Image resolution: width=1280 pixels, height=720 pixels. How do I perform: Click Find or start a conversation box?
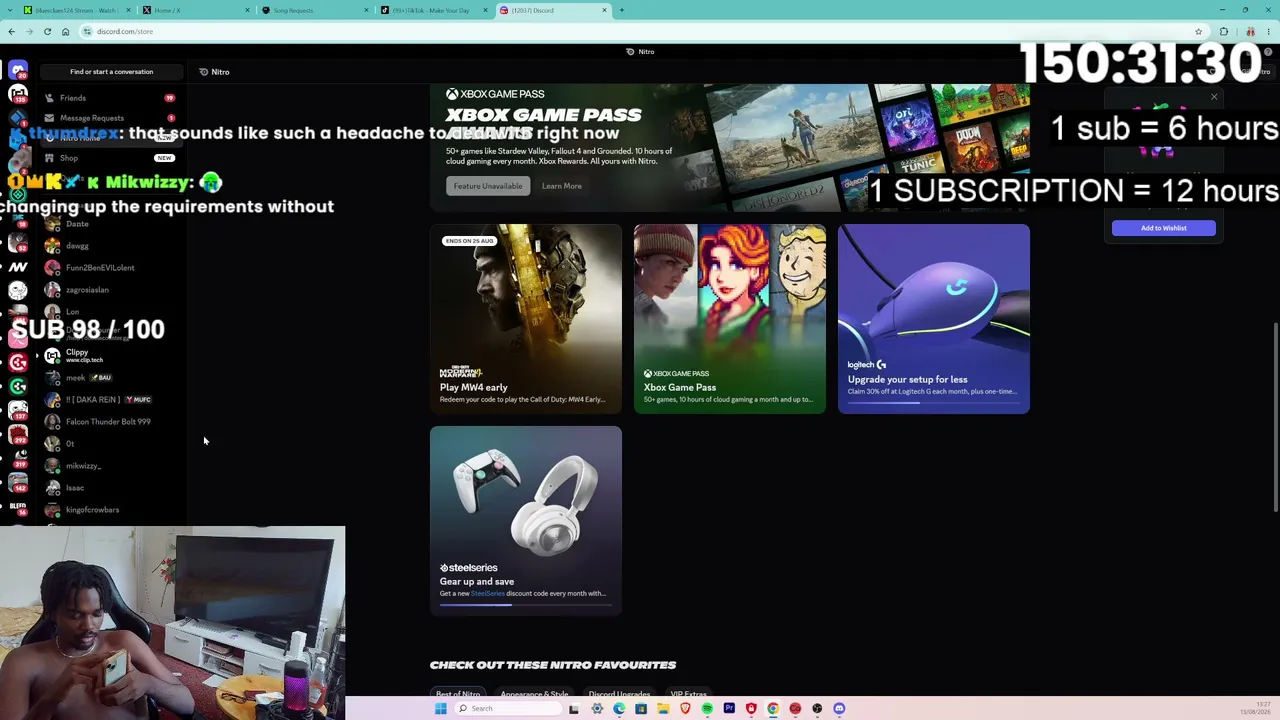(111, 72)
